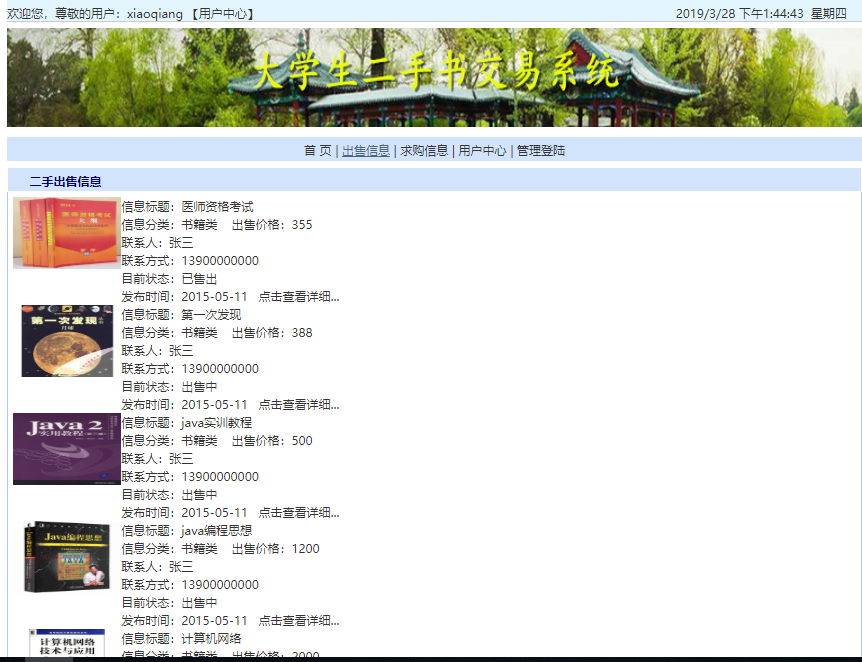Click the title text java实训教程
The image size is (862, 662).
coord(217,423)
